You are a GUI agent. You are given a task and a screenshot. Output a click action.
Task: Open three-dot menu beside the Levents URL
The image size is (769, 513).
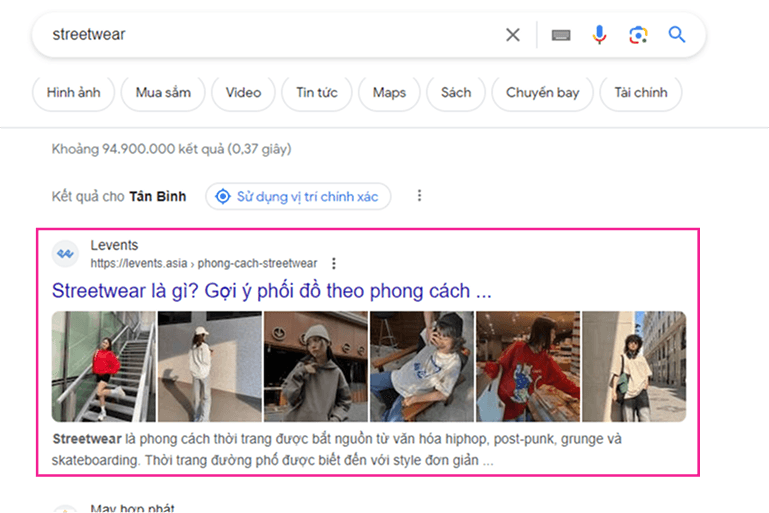334,264
